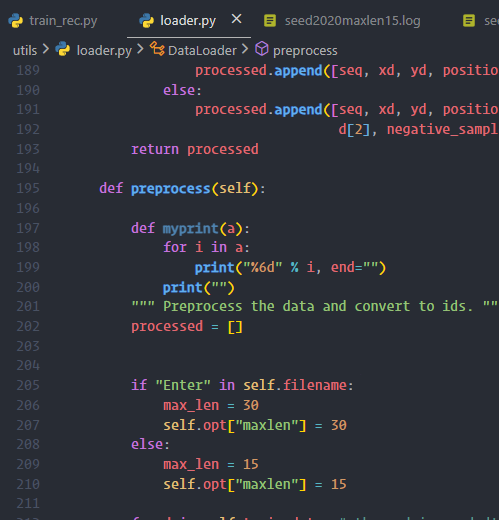Click the loader.py breadcrumb item
499x520 pixels.
104,51
